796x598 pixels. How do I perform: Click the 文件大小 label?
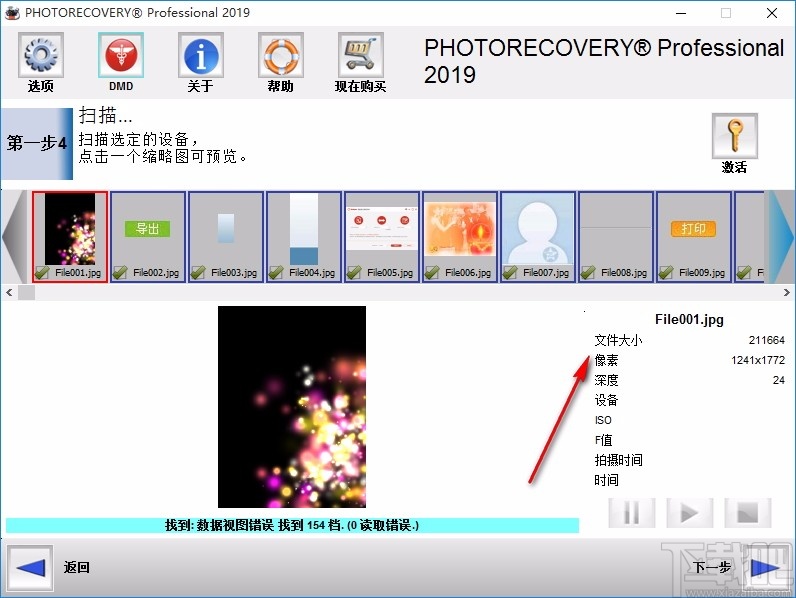coord(618,340)
